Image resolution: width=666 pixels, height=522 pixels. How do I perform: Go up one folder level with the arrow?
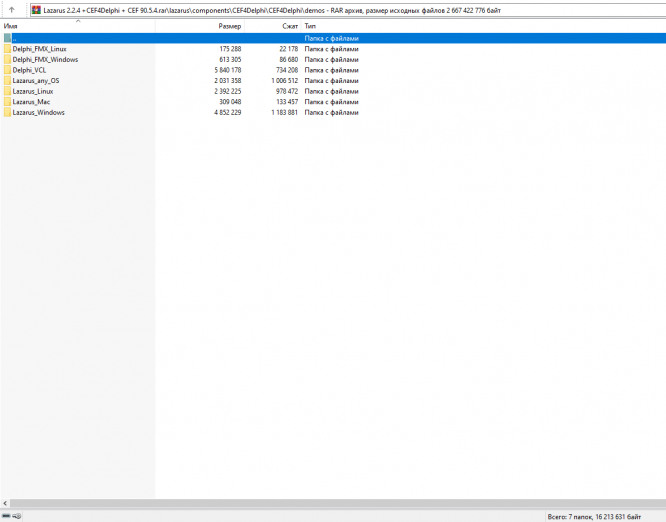pyautogui.click(x=11, y=10)
